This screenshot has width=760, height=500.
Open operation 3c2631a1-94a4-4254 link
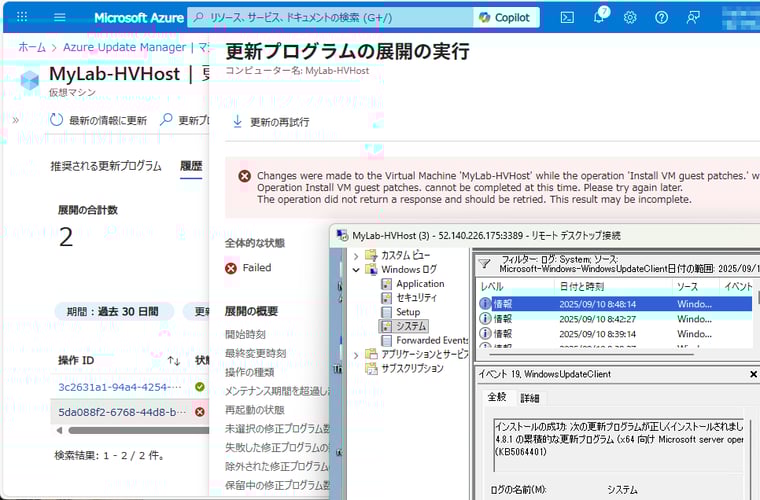click(x=120, y=387)
